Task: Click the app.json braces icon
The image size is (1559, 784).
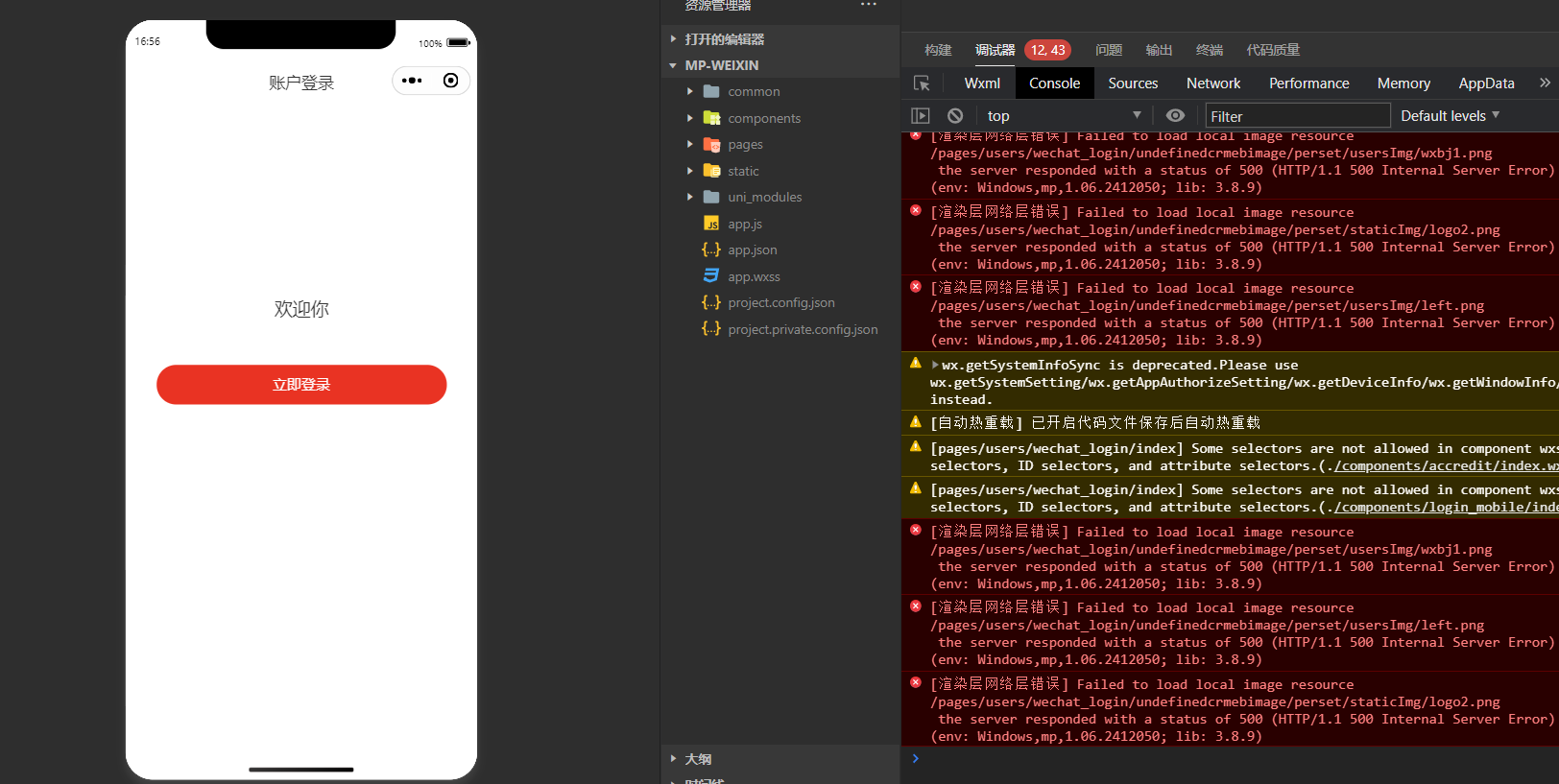Action: tap(711, 249)
